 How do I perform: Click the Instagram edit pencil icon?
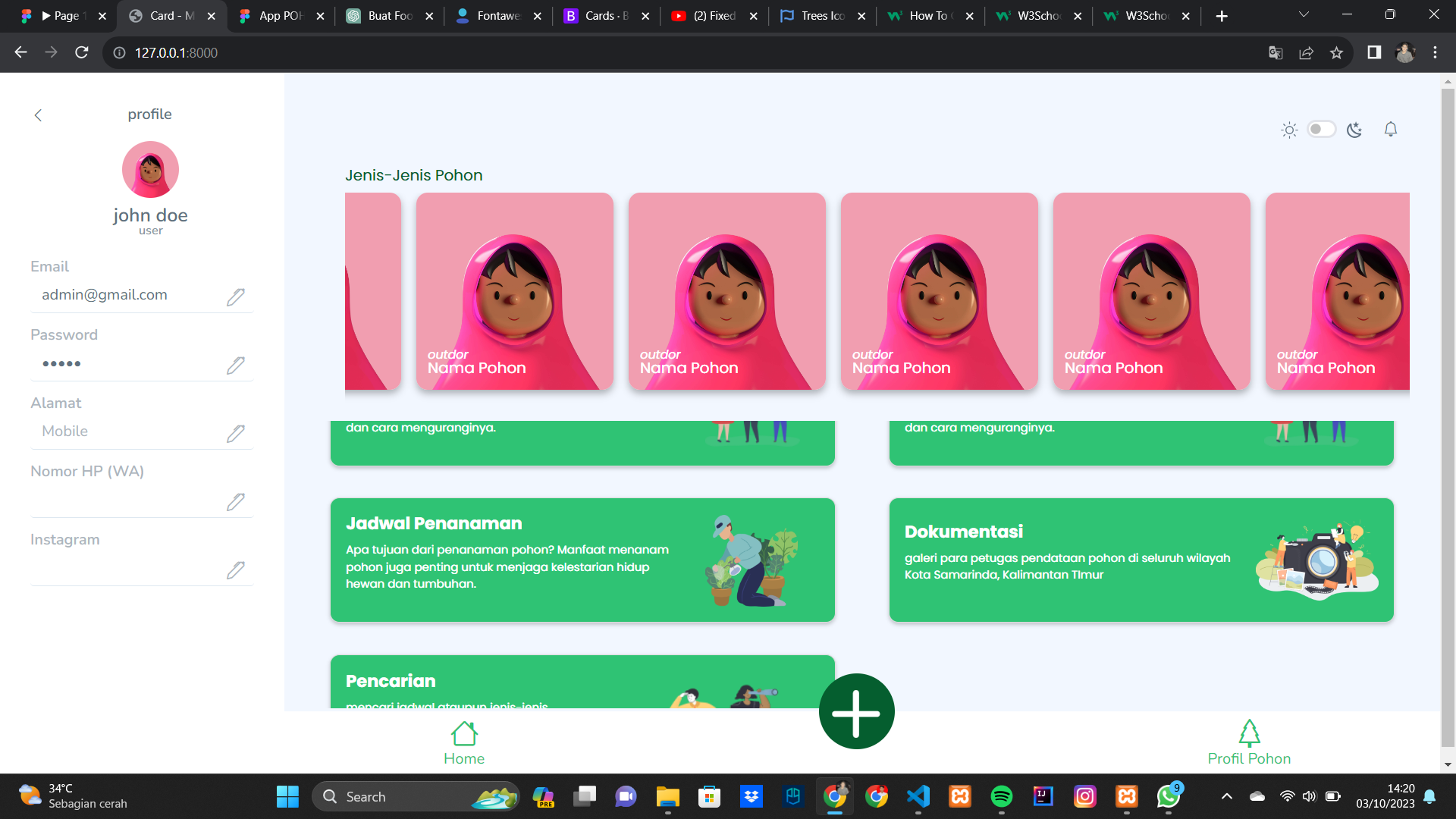[x=236, y=570]
